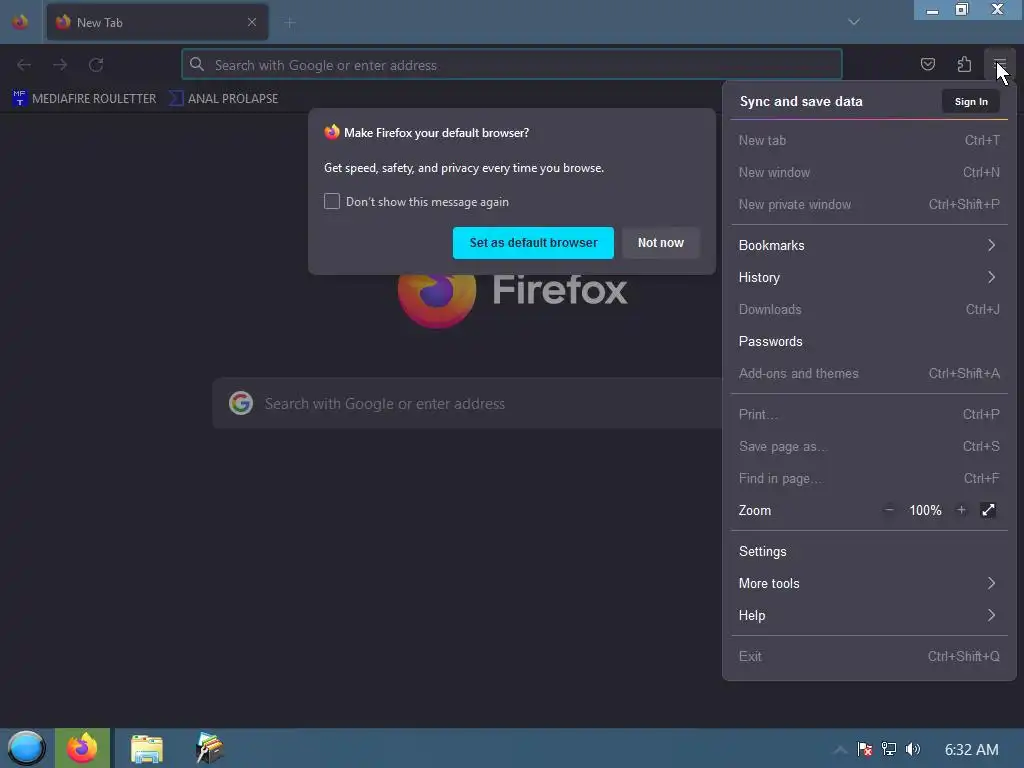Open the Start menu orb in the taskbar
1024x768 pixels.
(x=27, y=748)
